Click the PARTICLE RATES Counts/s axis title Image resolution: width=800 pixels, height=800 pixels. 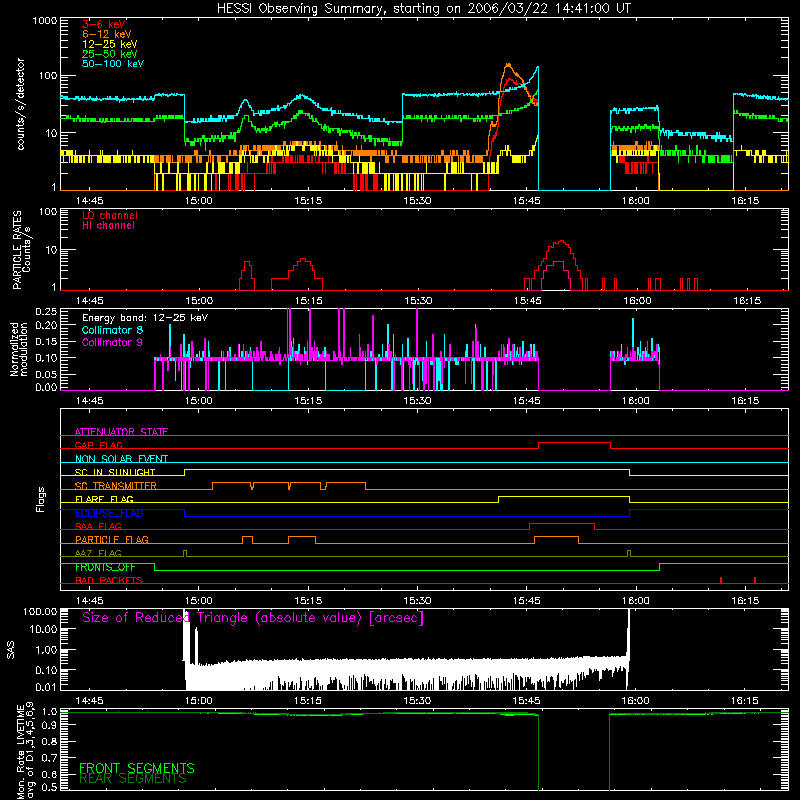tap(21, 250)
